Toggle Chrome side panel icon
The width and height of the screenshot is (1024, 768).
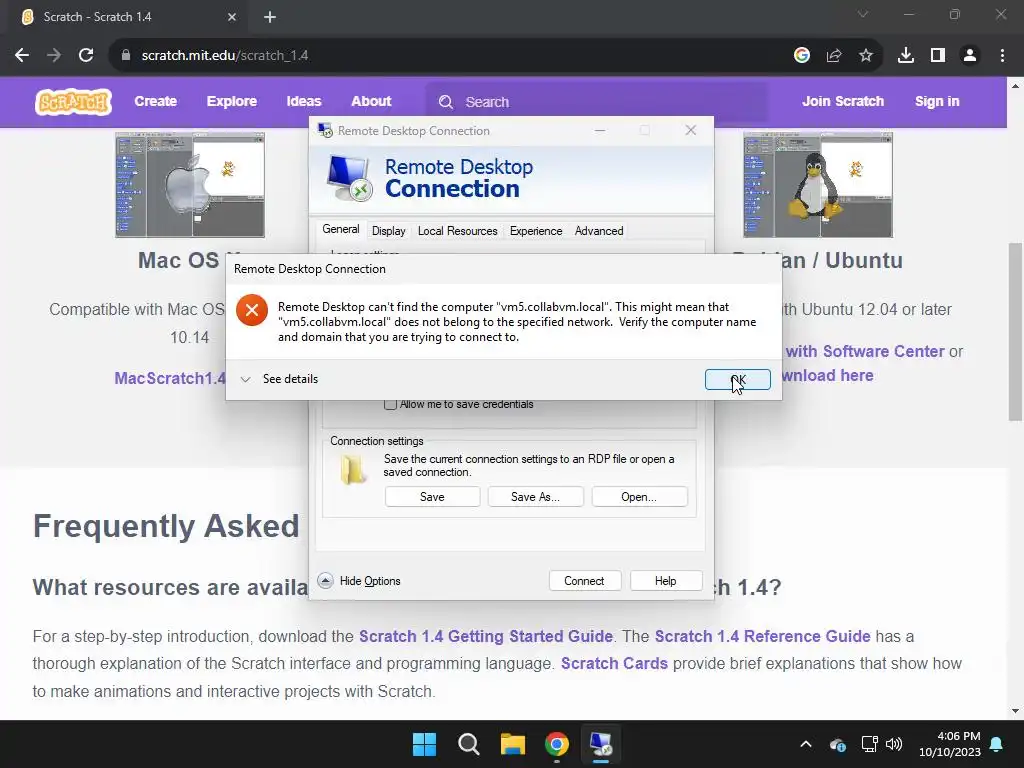click(x=938, y=56)
